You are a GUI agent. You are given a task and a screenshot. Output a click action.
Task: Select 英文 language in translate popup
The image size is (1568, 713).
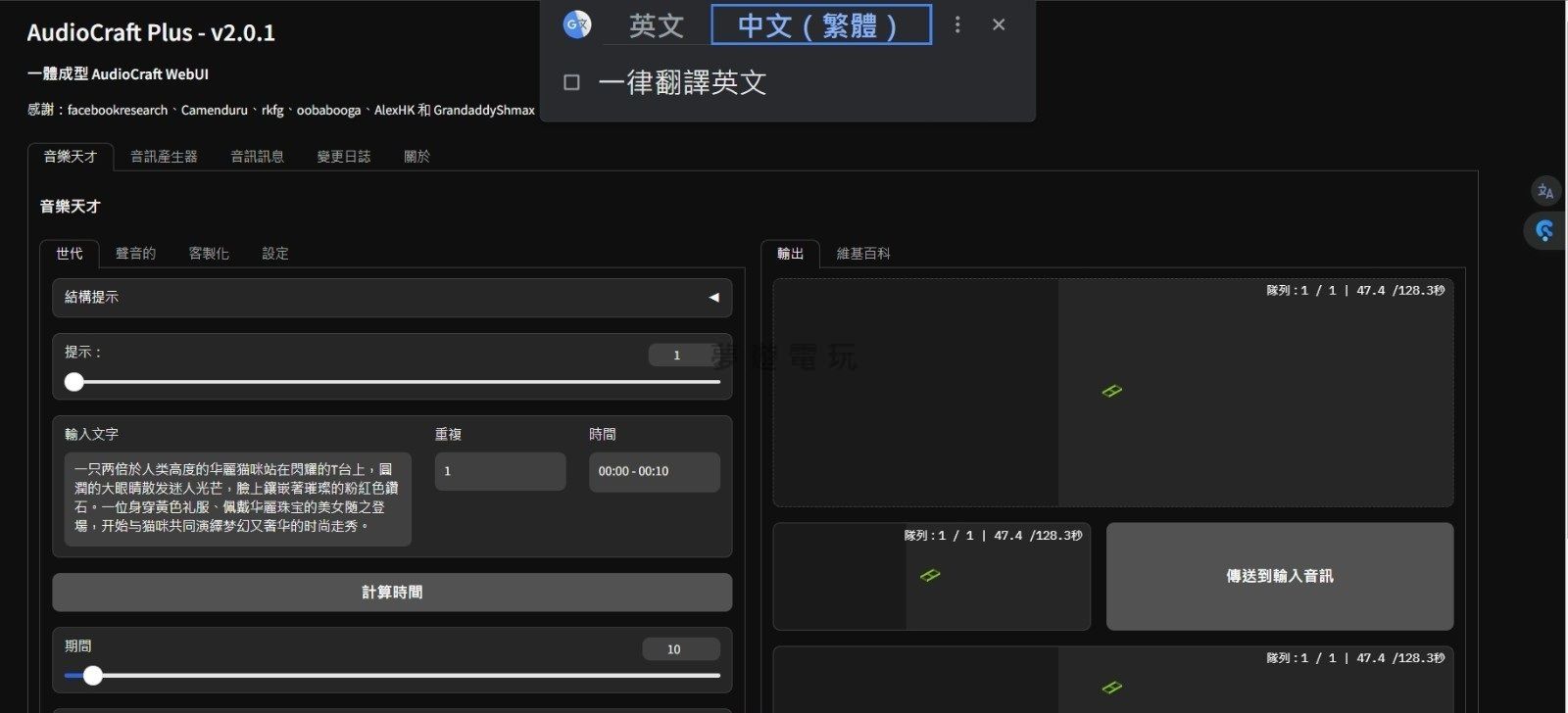pyautogui.click(x=656, y=25)
